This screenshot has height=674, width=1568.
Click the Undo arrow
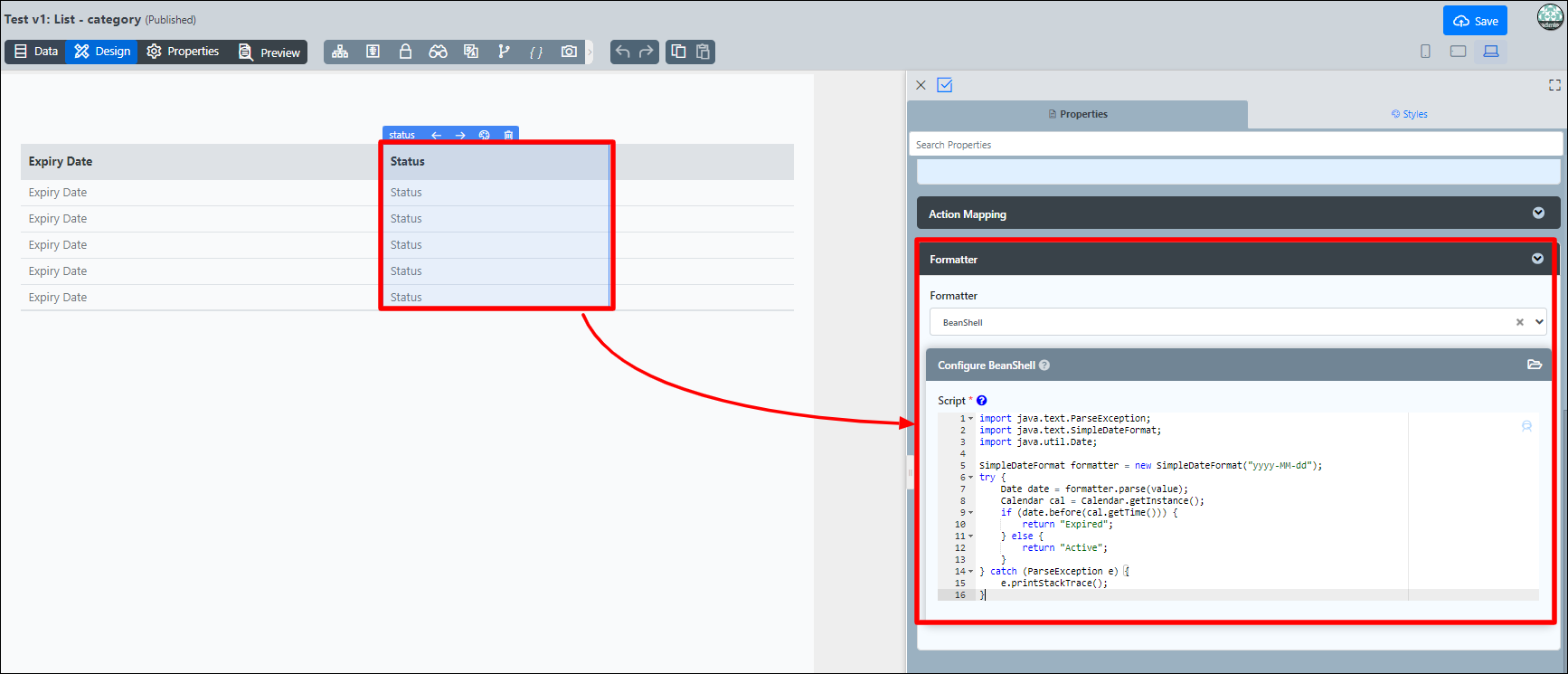click(x=622, y=52)
